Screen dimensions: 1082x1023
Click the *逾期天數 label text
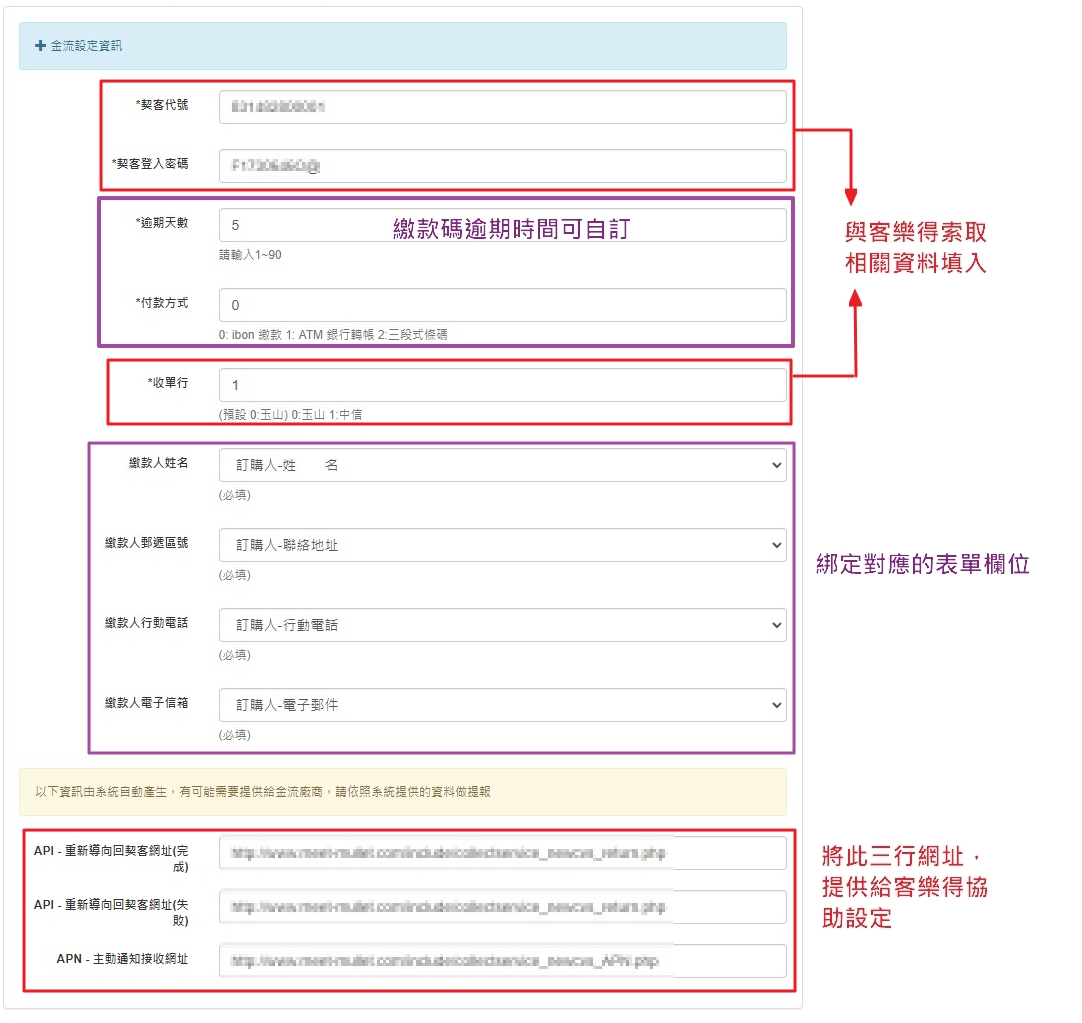click(161, 223)
